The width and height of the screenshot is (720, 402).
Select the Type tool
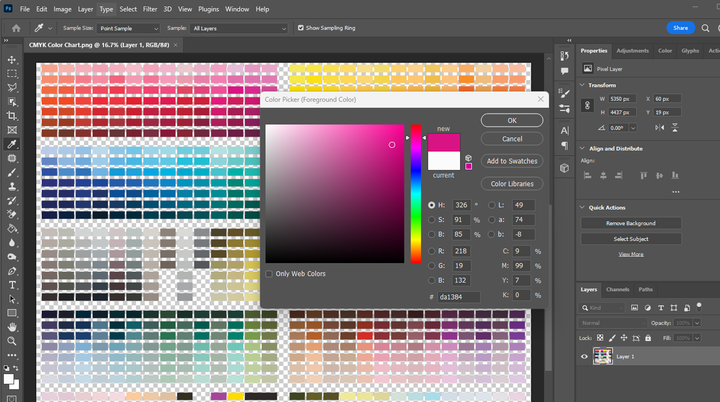pos(12,284)
